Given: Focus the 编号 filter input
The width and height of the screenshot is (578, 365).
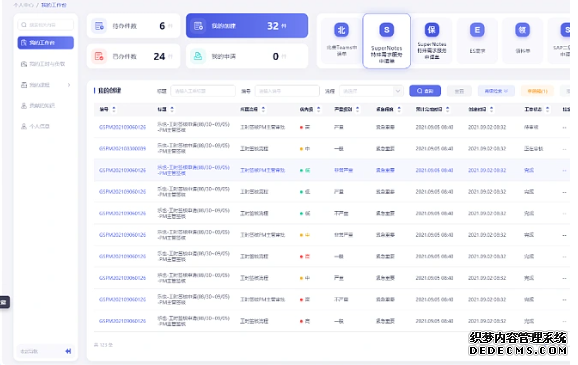Looking at the screenshot, I should click(287, 91).
